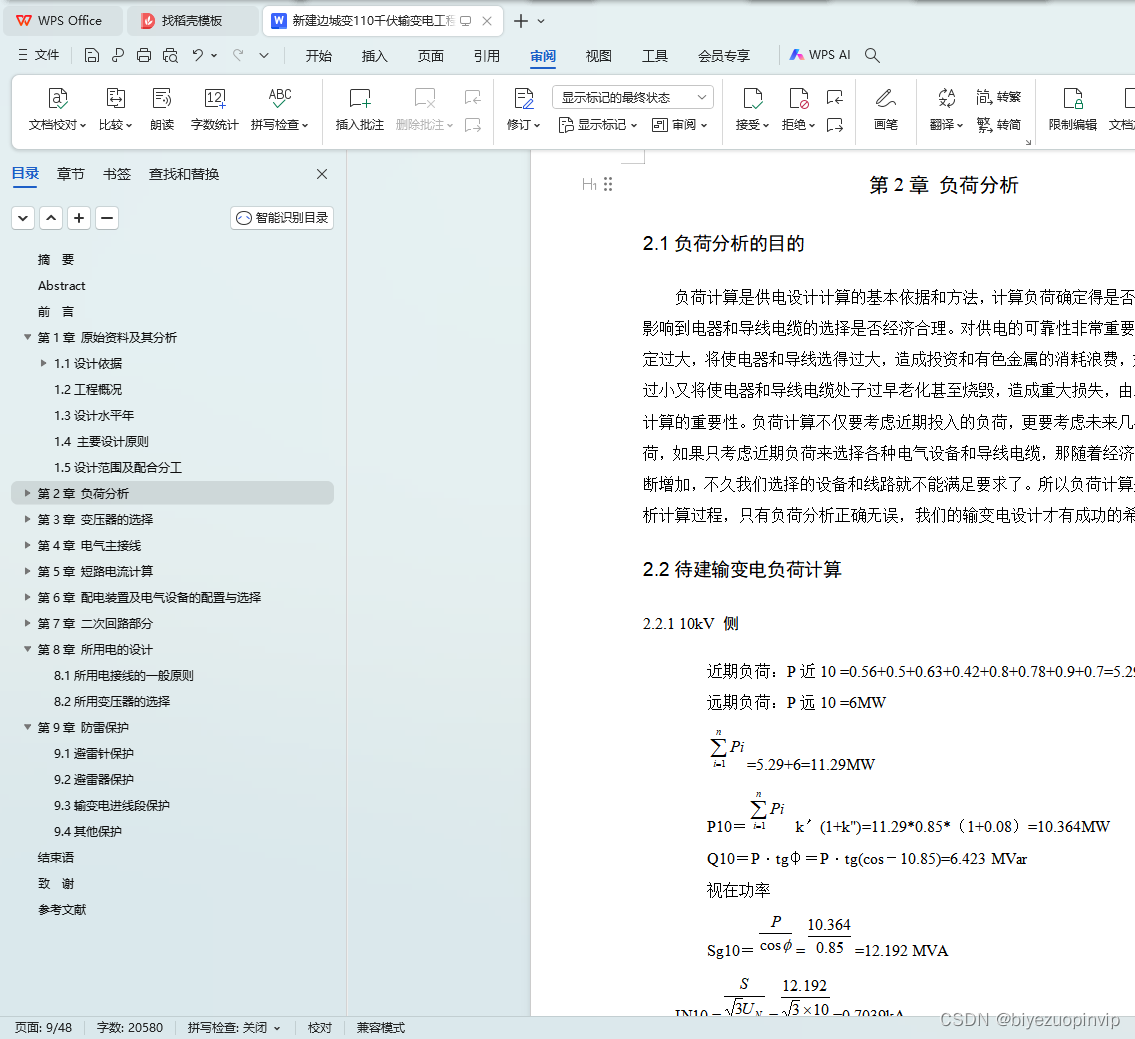Click the print preview icon
Screen dimensions: 1135x1039
[170, 55]
